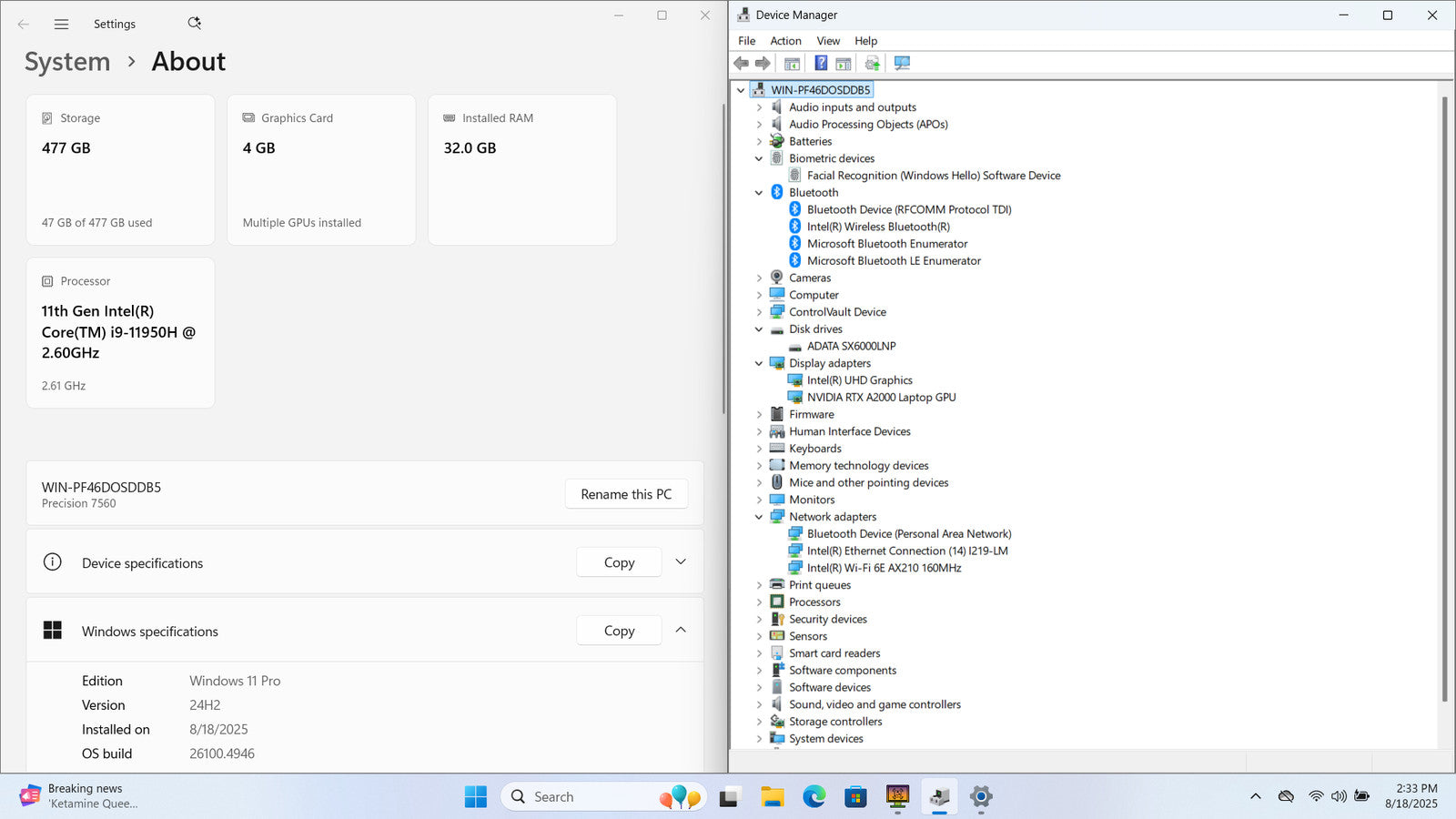
Task: Click Show/Hide Console Tree toolbar icon
Action: (x=792, y=63)
